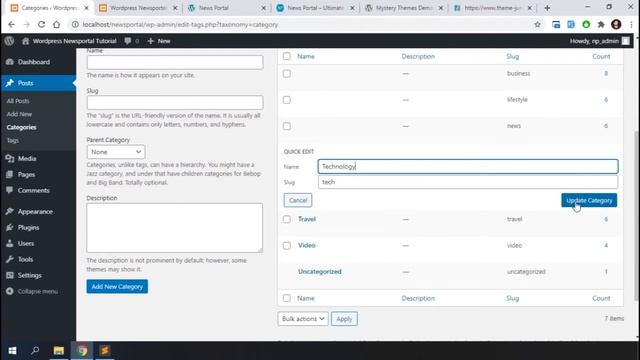This screenshot has height=360, width=640.
Task: Click the browser address bar URL
Action: click(x=180, y=24)
